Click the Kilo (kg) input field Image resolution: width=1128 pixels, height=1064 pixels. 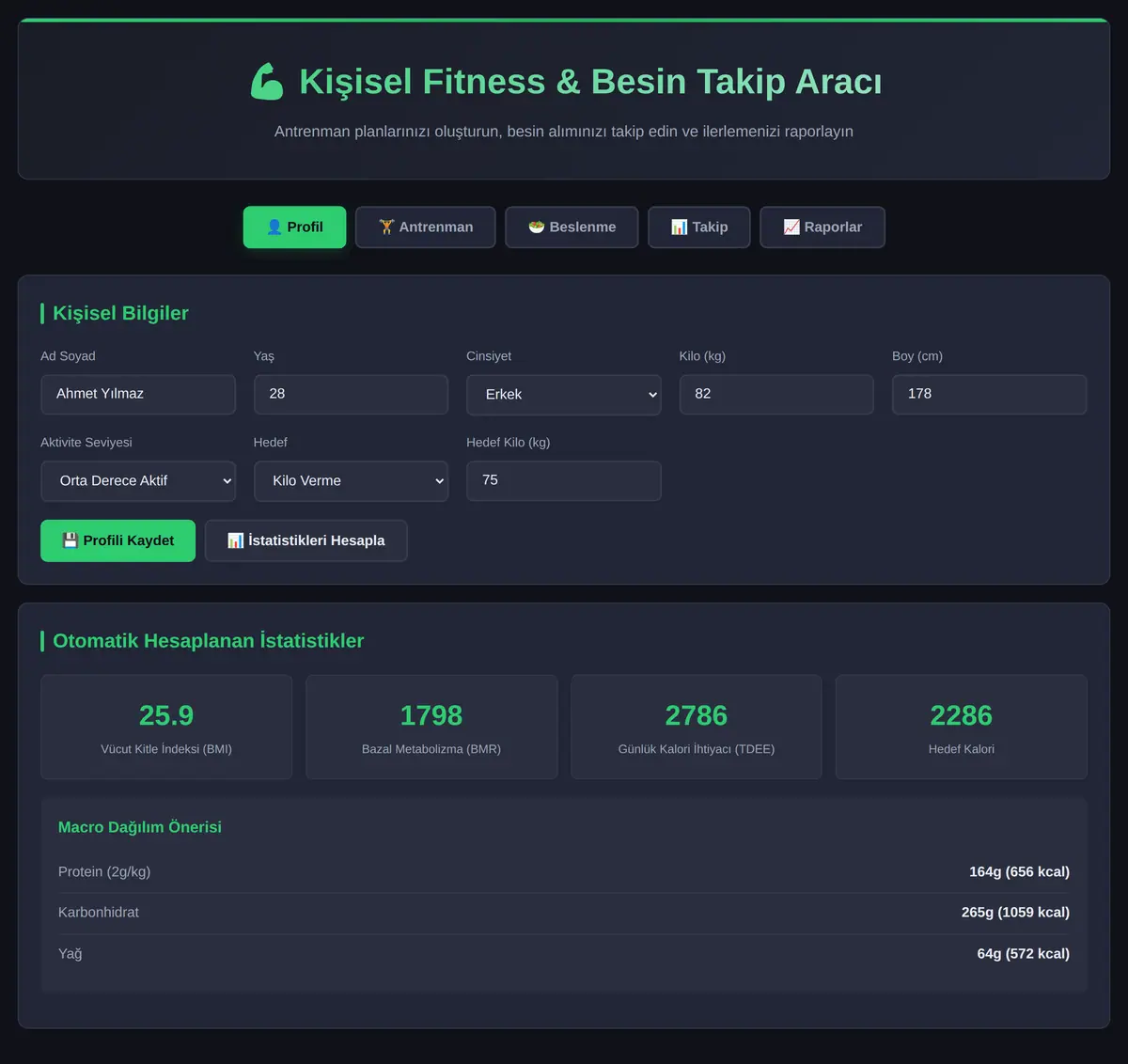click(x=776, y=395)
